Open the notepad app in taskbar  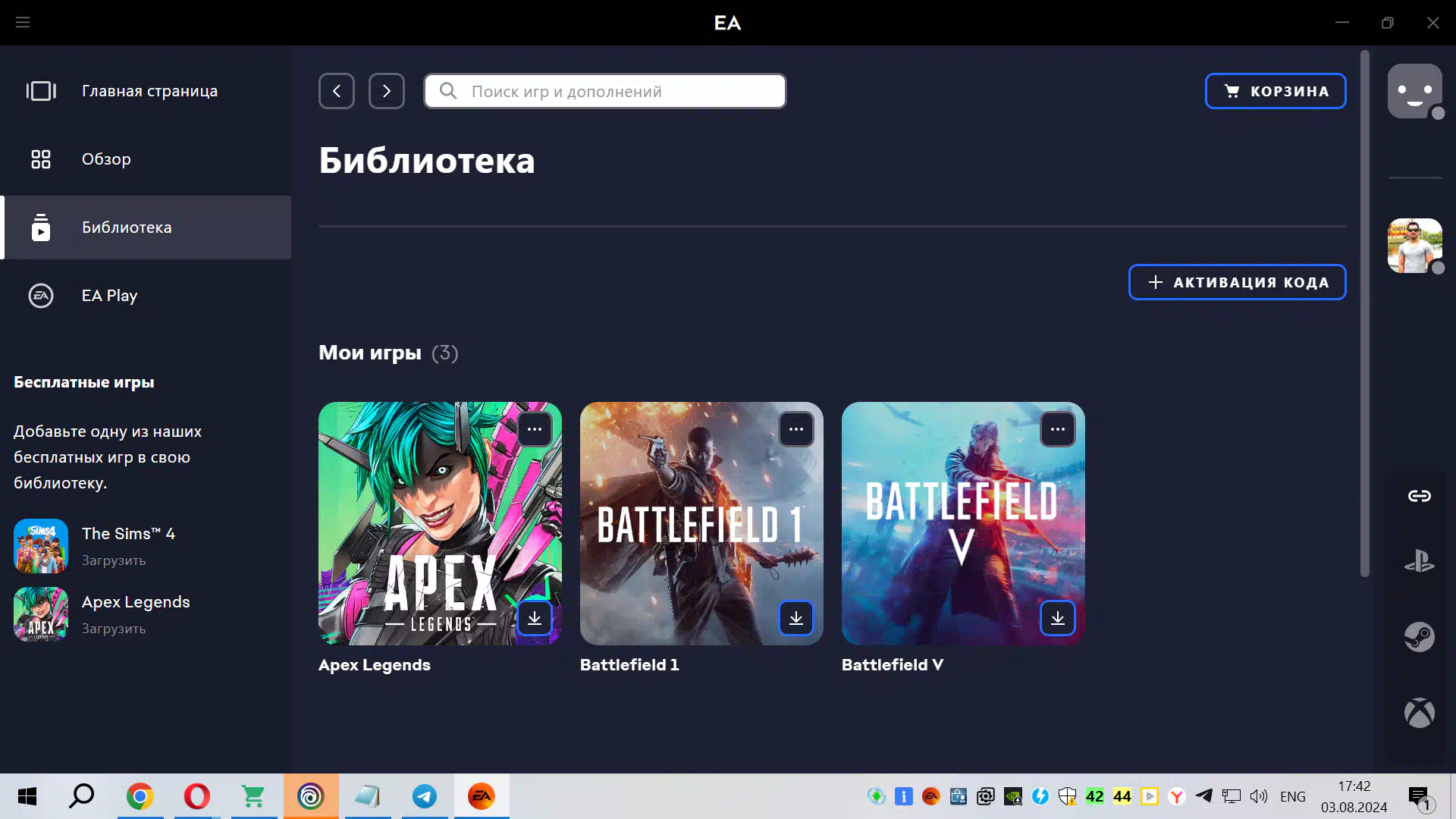[368, 796]
